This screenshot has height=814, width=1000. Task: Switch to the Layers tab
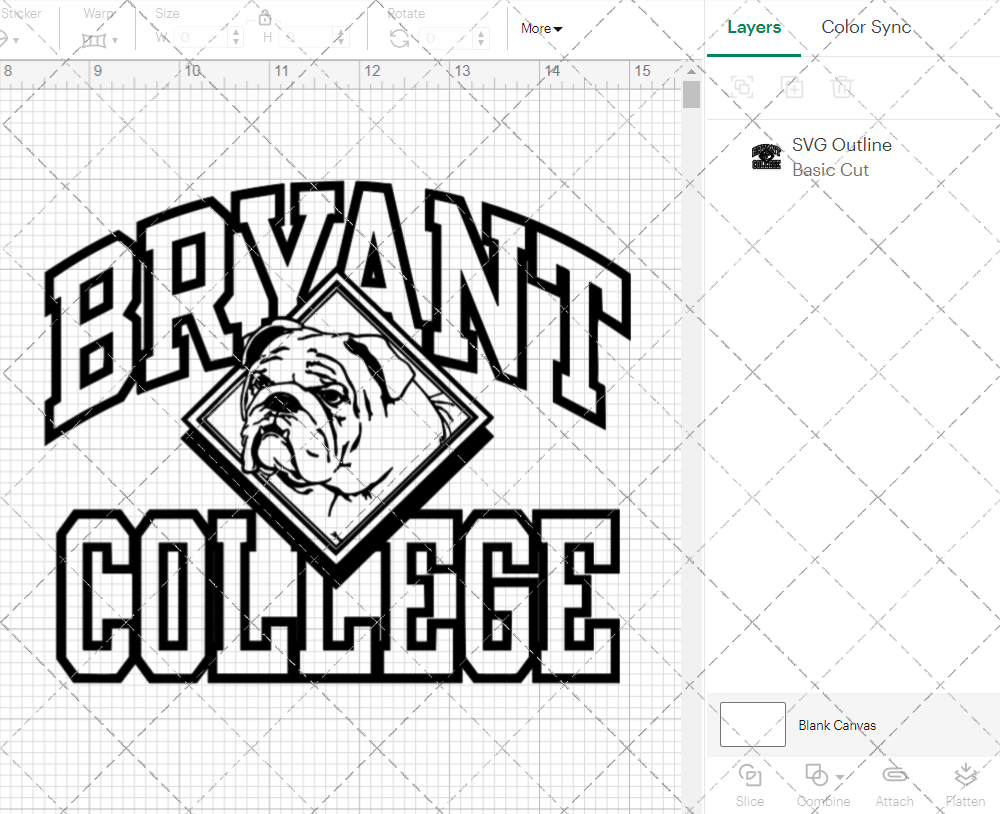754,27
